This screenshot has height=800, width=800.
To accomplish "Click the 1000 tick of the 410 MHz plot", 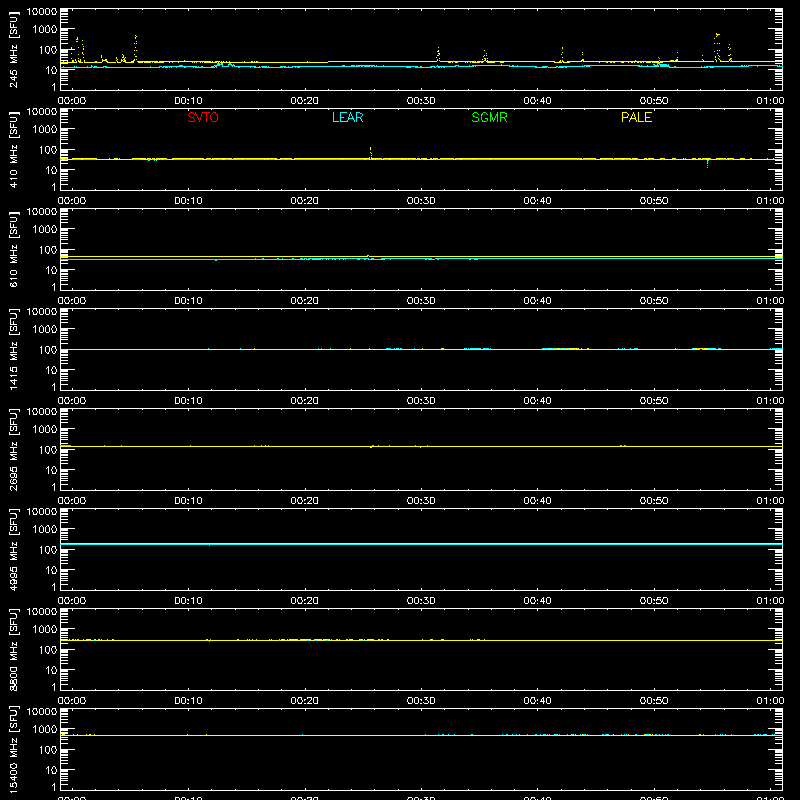I will [x=45, y=130].
